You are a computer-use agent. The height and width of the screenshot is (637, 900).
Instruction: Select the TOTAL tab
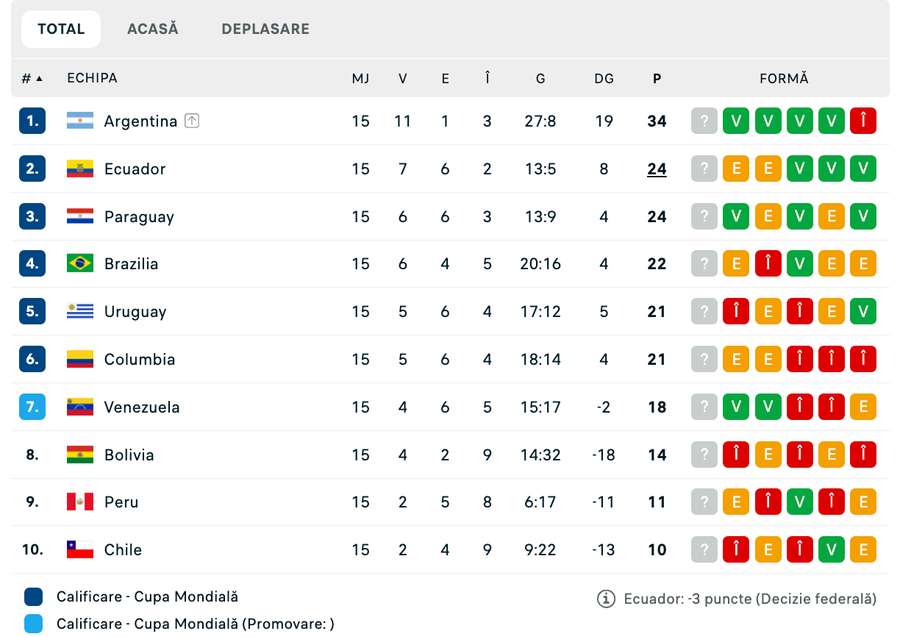coord(61,29)
